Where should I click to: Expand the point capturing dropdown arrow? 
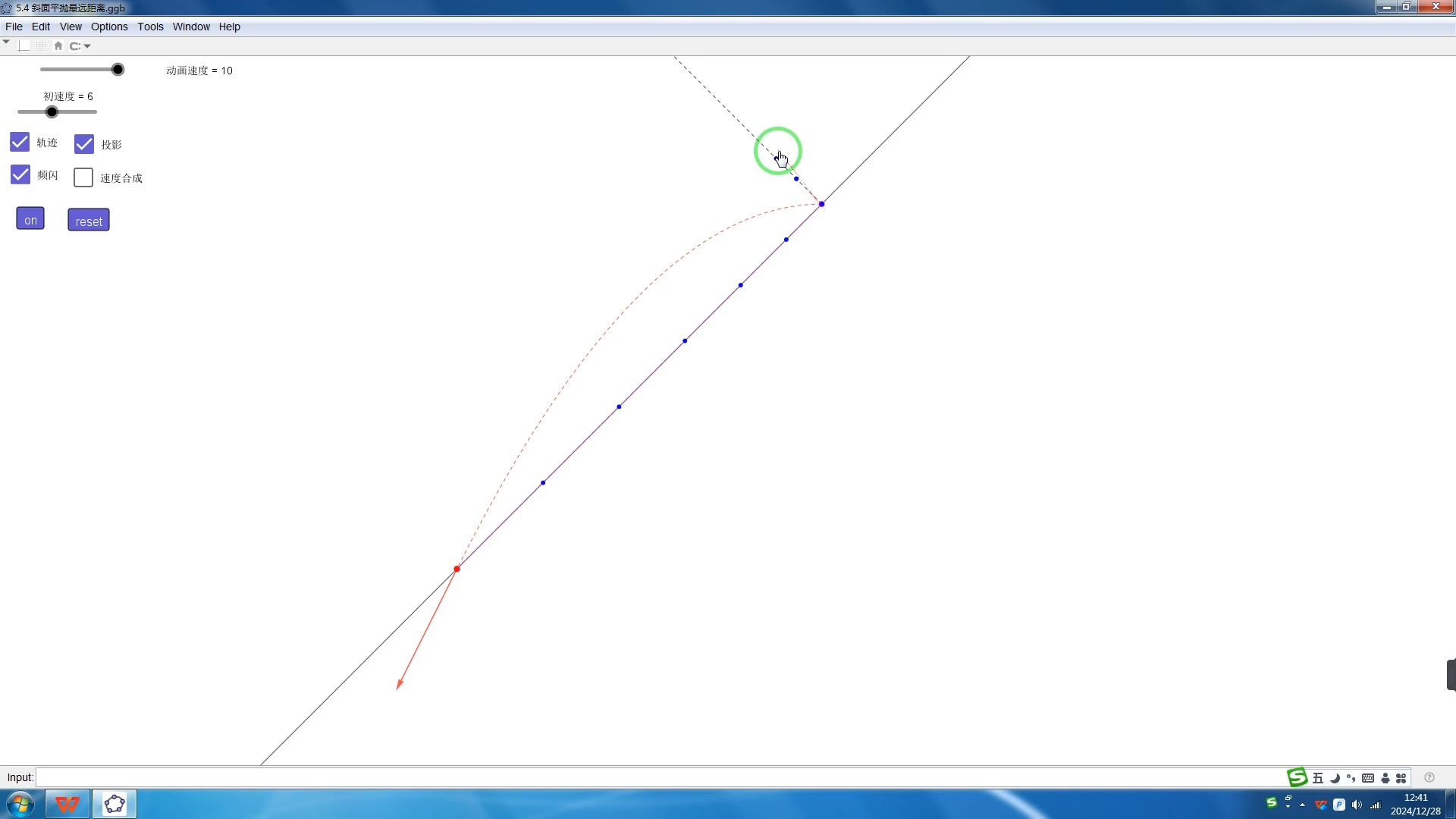pos(87,46)
